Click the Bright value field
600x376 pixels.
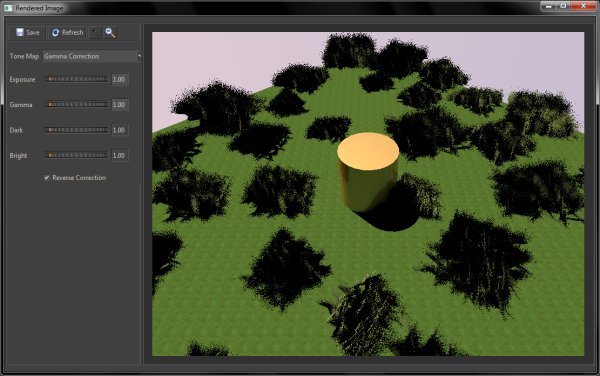point(119,156)
